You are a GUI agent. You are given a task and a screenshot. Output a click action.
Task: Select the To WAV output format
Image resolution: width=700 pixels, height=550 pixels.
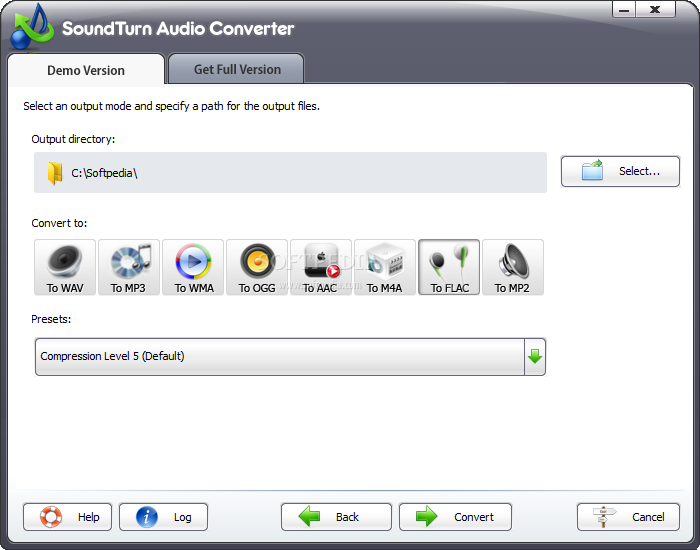(x=65, y=267)
